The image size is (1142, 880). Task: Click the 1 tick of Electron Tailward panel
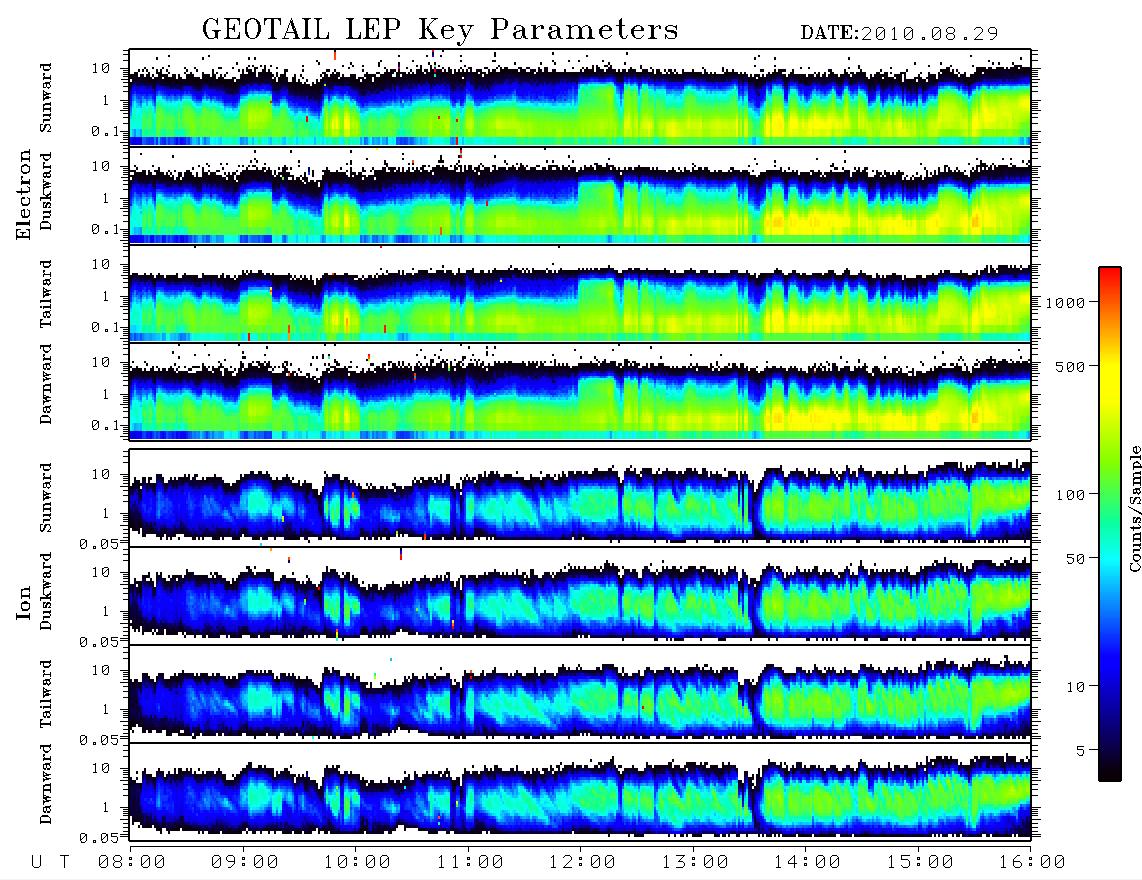tap(106, 296)
